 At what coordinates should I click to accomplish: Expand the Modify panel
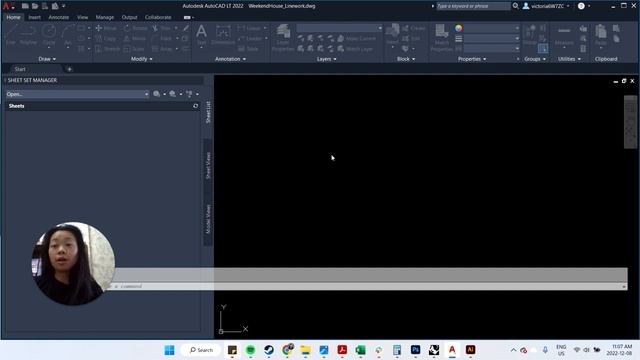click(x=141, y=59)
